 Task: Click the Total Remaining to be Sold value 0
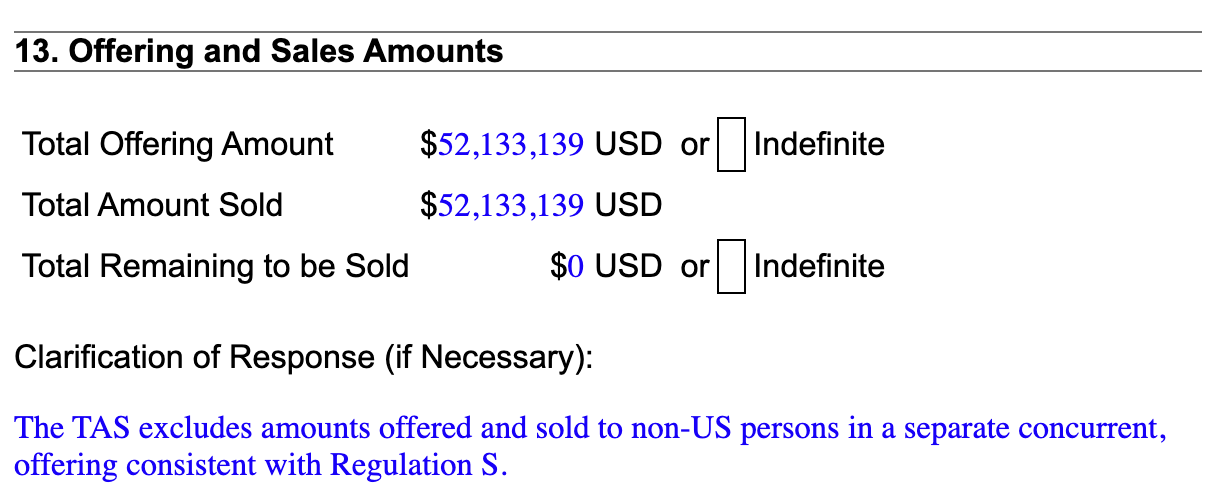574,267
